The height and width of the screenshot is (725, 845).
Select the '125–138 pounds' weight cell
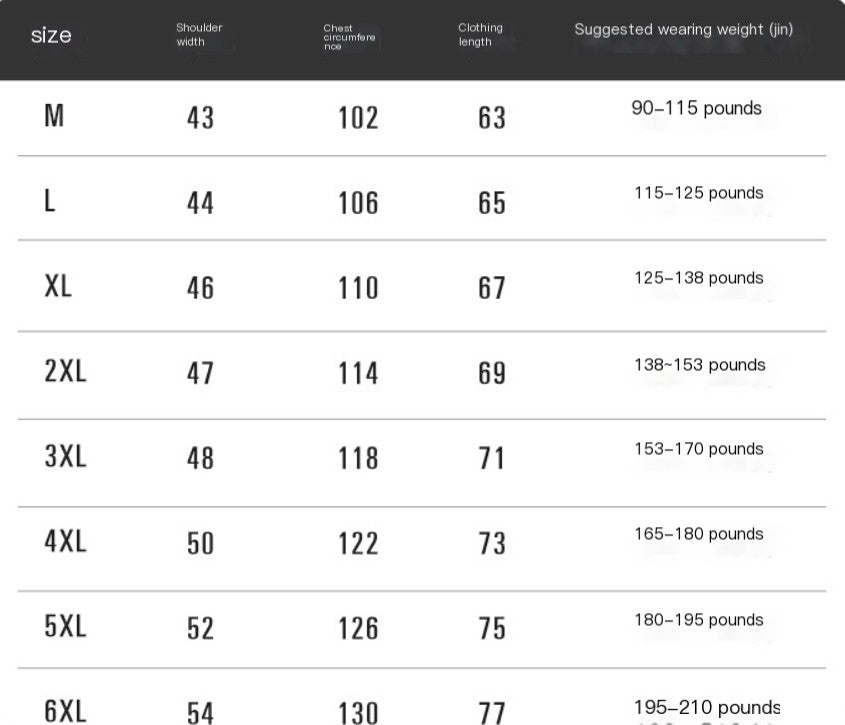point(698,278)
